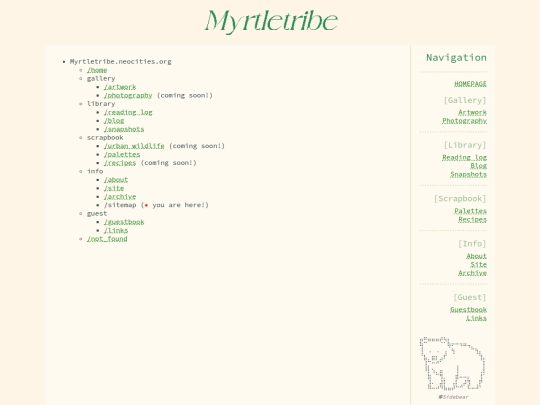Image resolution: width=540 pixels, height=405 pixels.
Task: Go to /guestbook from sitemap list
Action: point(124,222)
